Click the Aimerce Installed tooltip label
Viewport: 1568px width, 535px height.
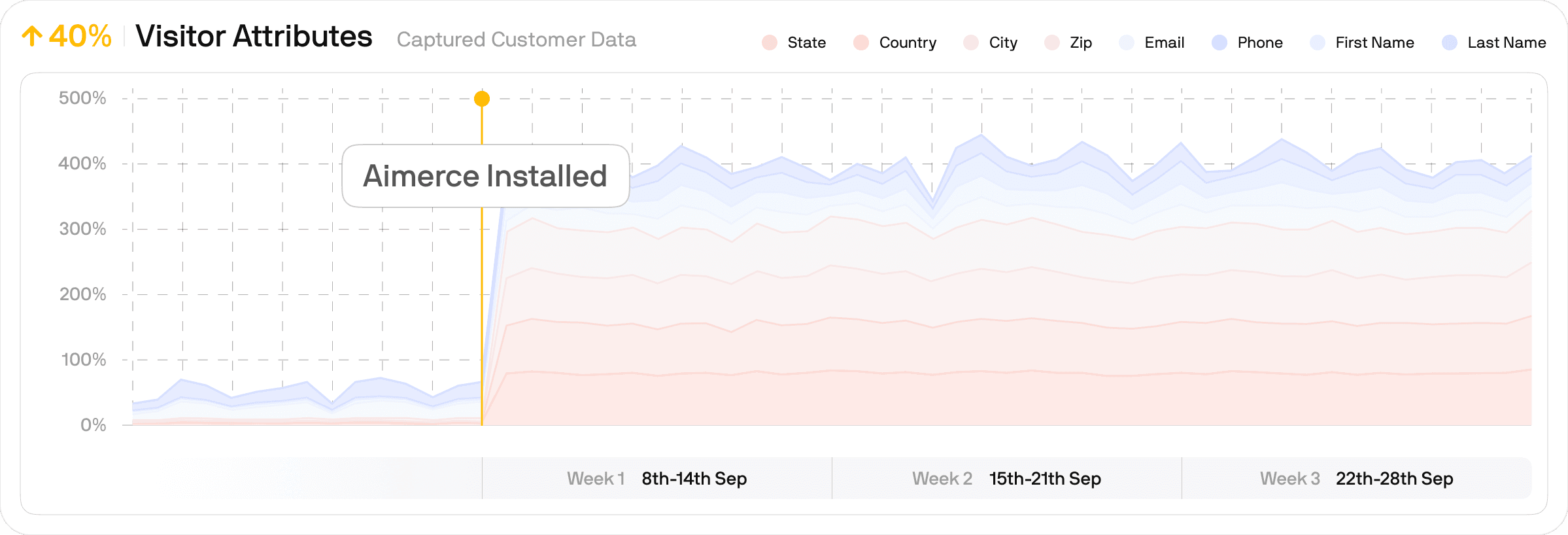click(485, 176)
